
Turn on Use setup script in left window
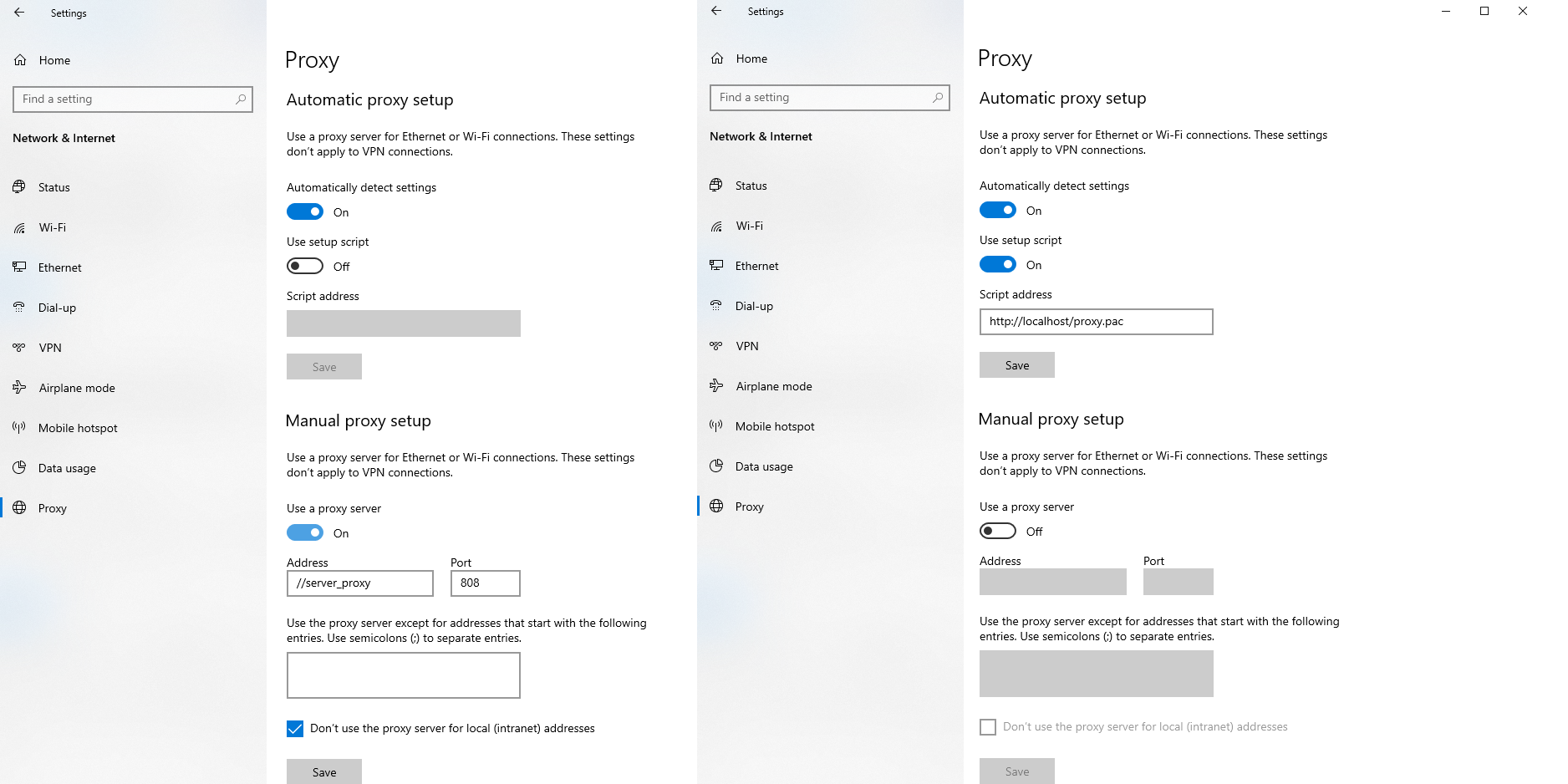pos(305,267)
